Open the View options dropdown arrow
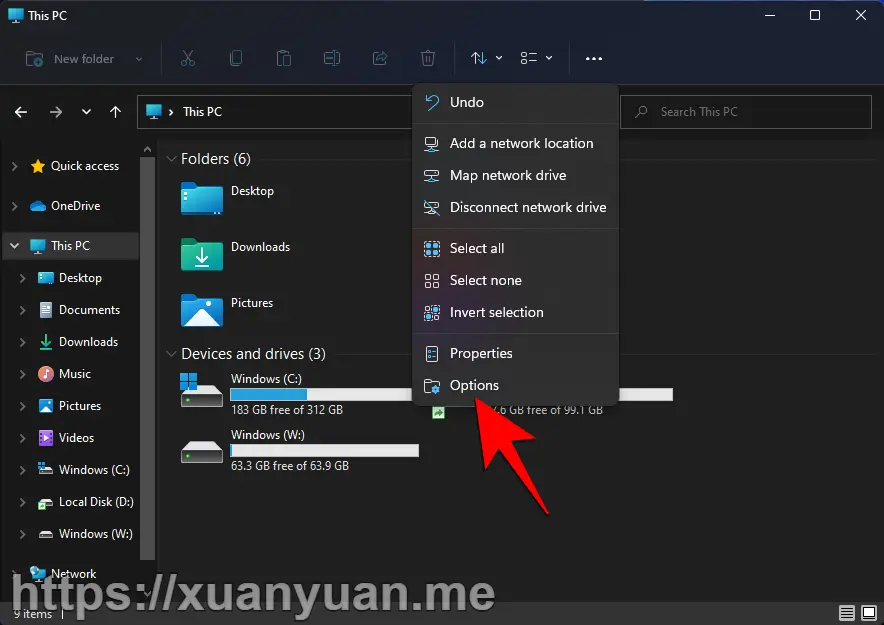884x625 pixels. (548, 58)
